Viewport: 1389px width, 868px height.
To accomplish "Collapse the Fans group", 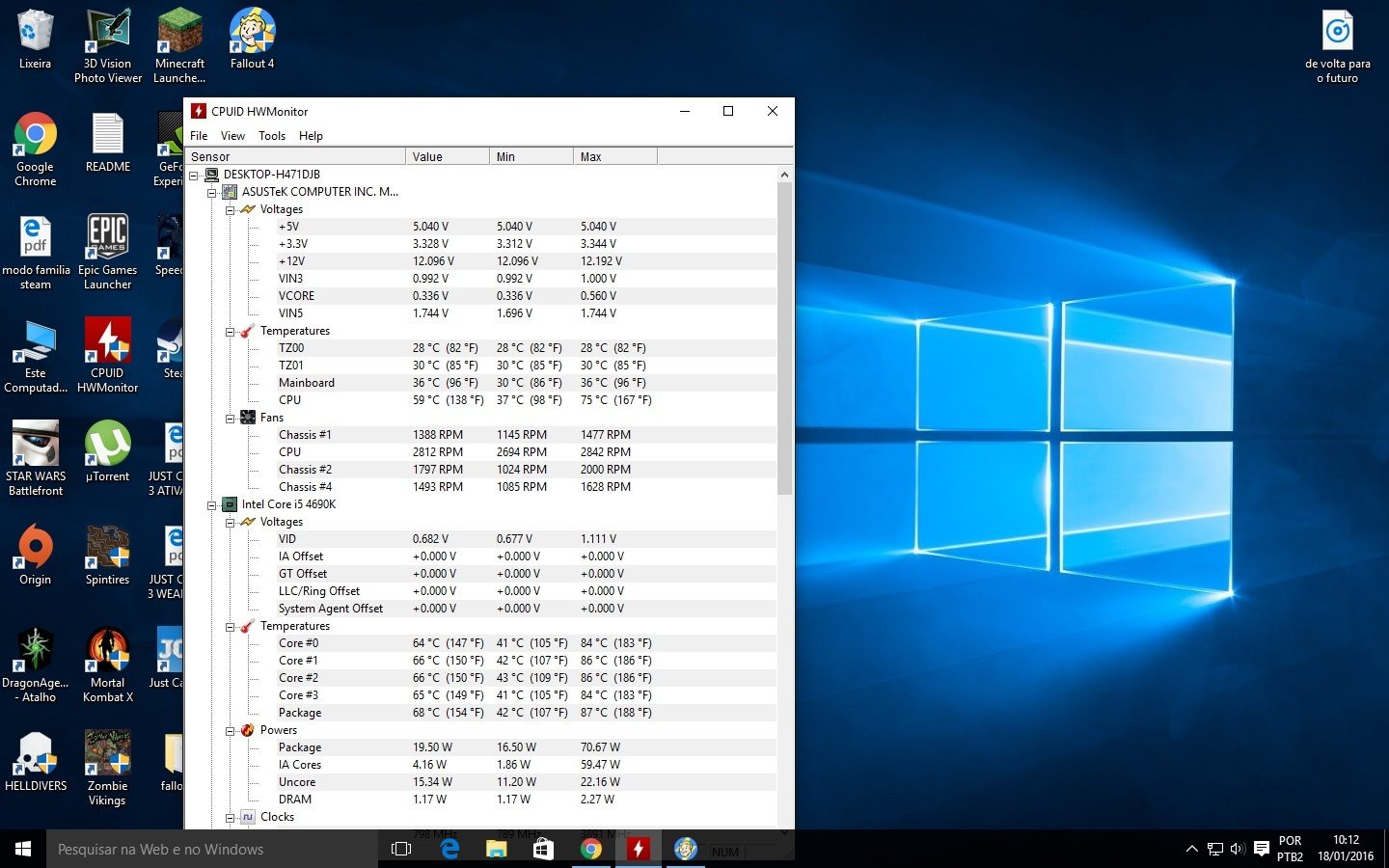I will tap(231, 418).
